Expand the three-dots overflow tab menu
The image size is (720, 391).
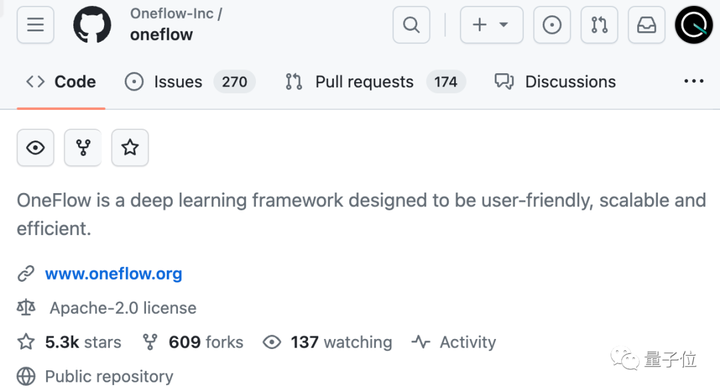pos(693,81)
